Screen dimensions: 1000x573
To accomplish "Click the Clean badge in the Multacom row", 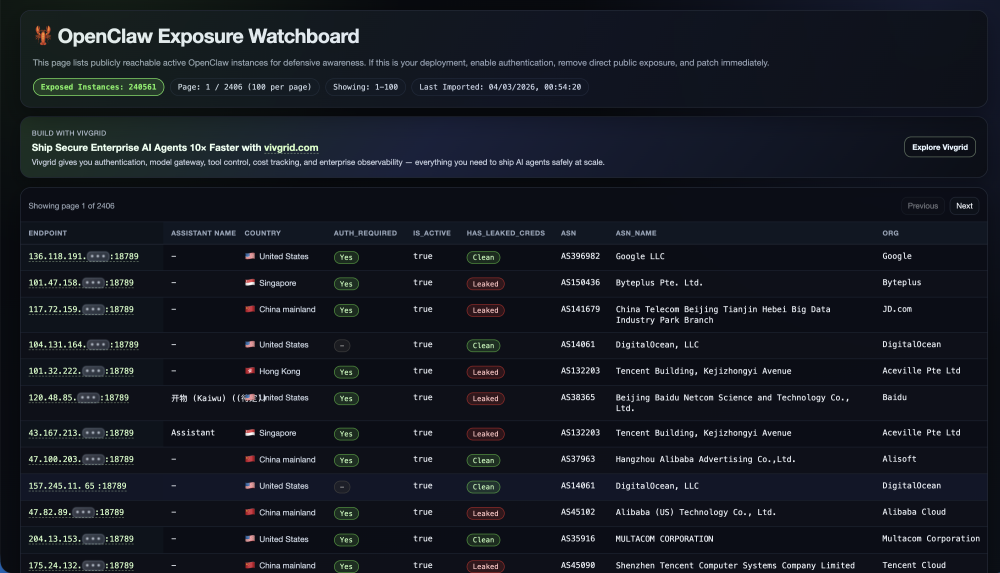I will [483, 540].
